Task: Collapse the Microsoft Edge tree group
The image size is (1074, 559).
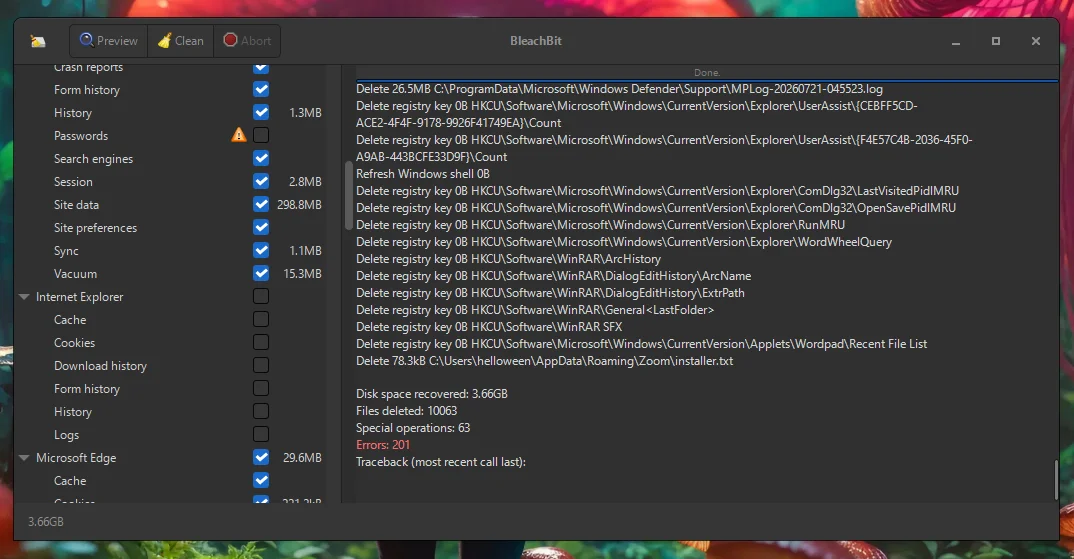Action: [24, 458]
